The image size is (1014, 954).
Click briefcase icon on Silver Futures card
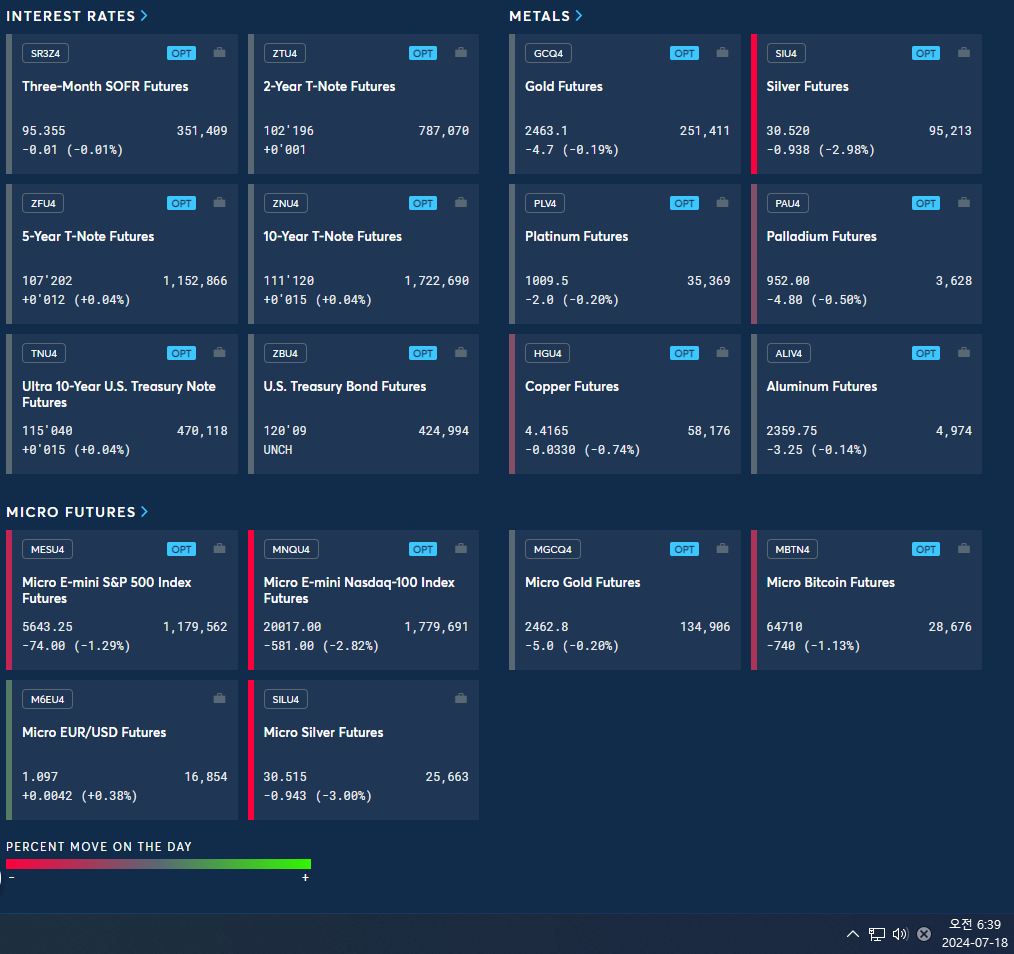tap(964, 52)
